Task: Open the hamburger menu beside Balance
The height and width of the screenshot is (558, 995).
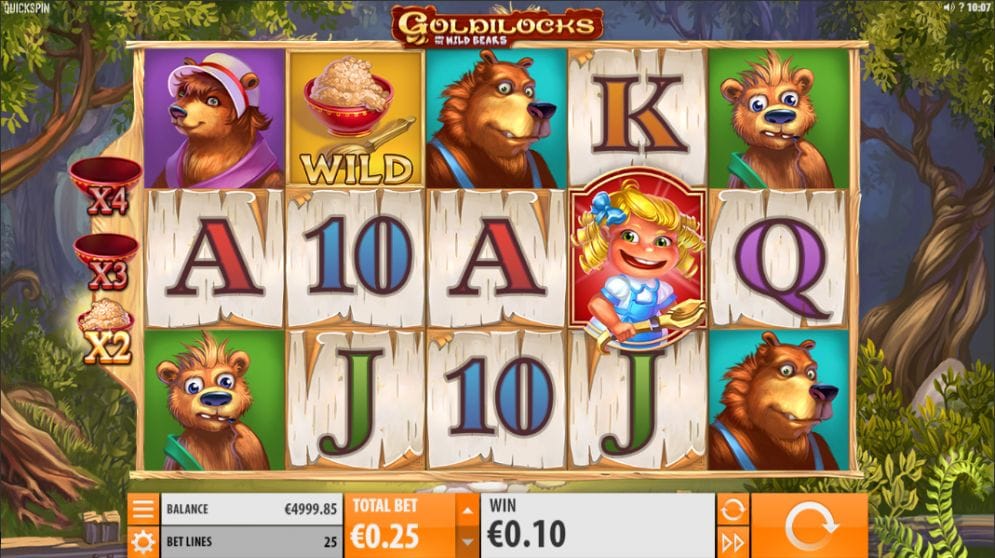Action: [x=143, y=508]
